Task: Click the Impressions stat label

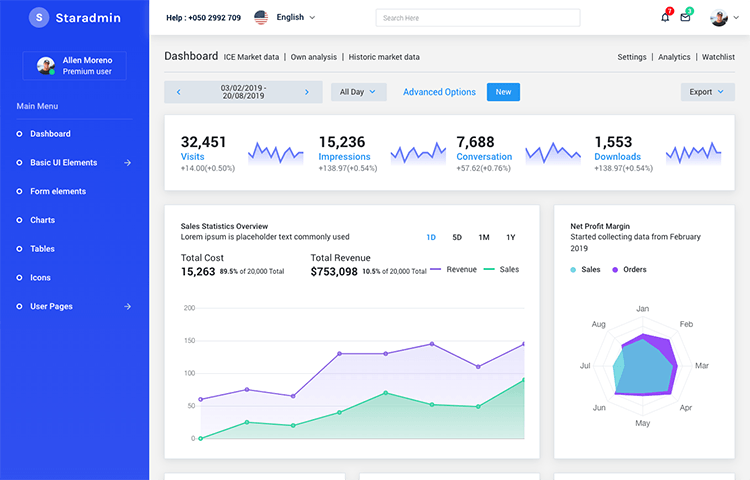Action: [x=344, y=156]
